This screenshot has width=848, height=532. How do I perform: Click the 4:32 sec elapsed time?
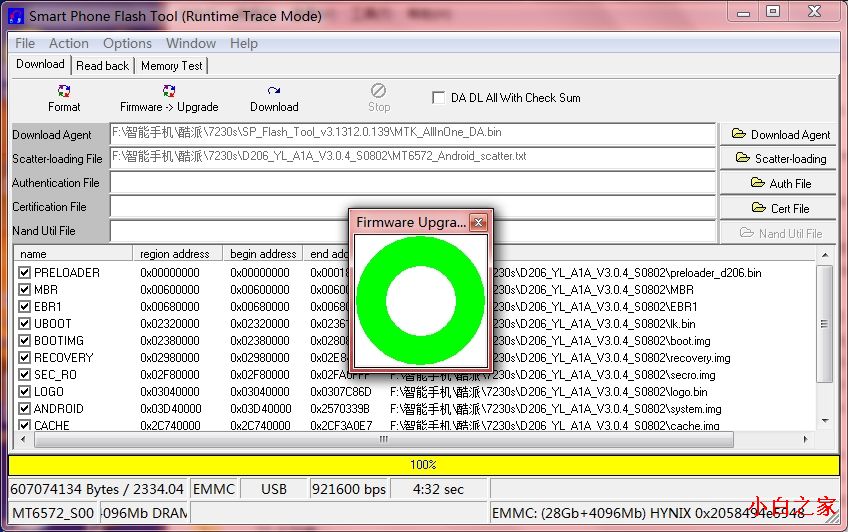(438, 489)
